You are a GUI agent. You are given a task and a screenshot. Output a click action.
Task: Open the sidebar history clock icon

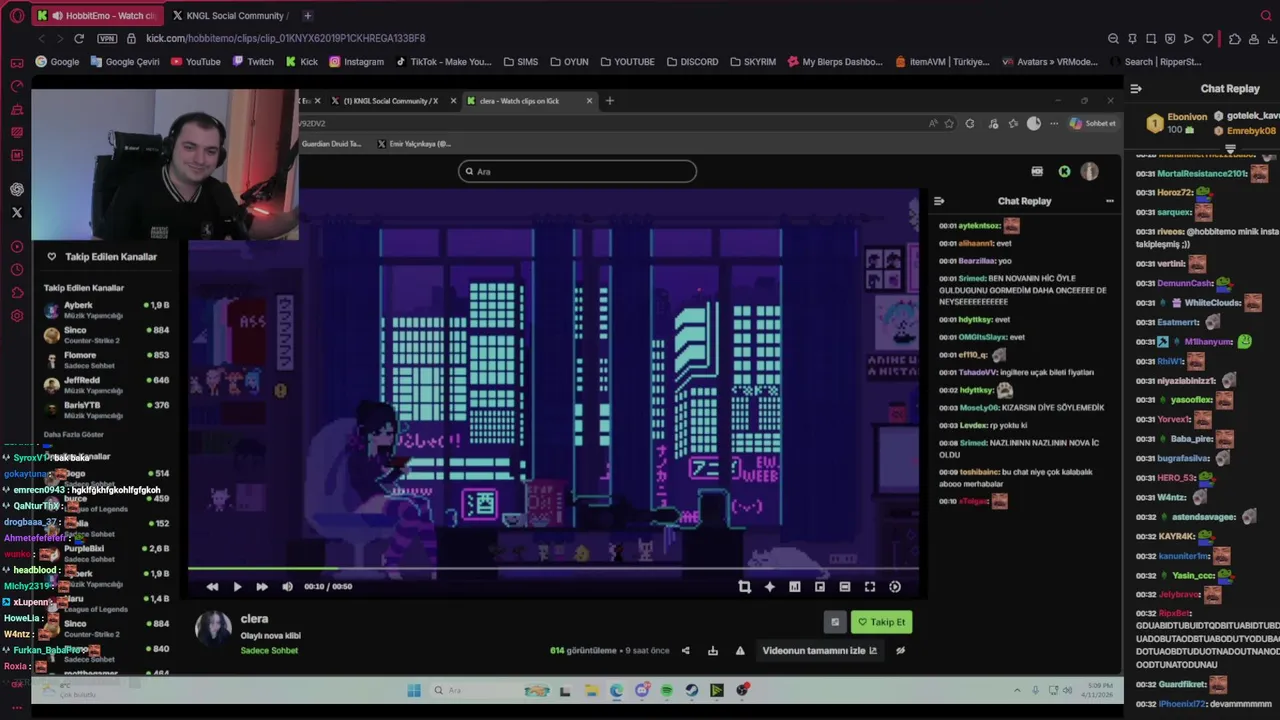(17, 270)
